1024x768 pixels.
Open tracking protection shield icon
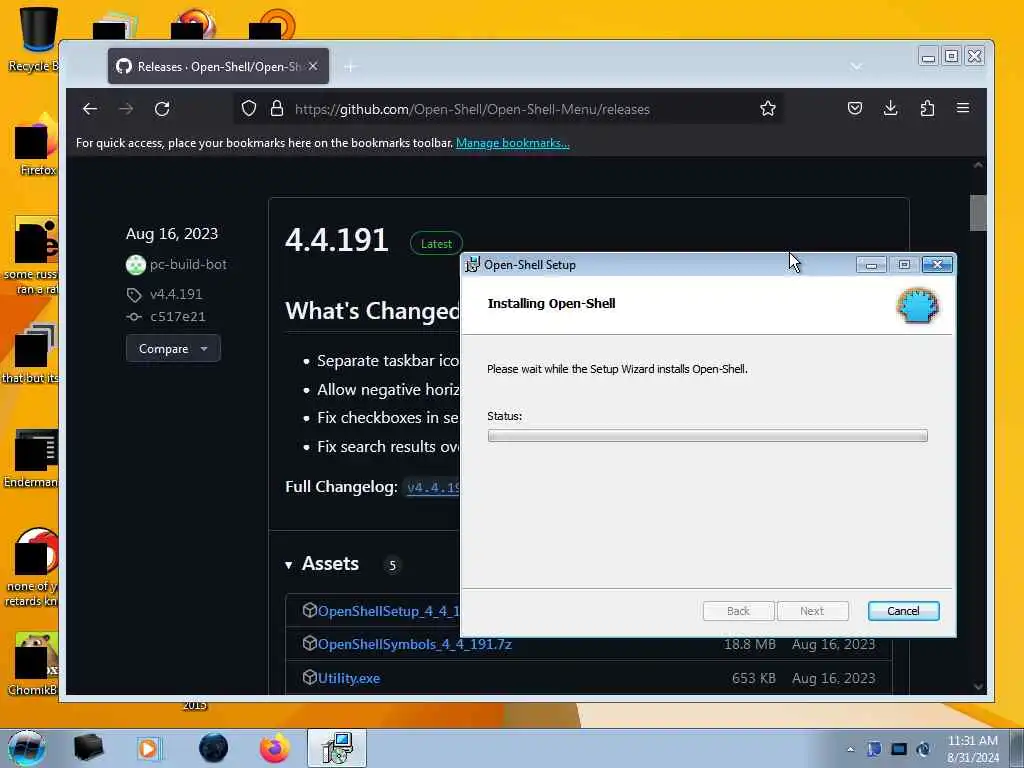click(249, 108)
